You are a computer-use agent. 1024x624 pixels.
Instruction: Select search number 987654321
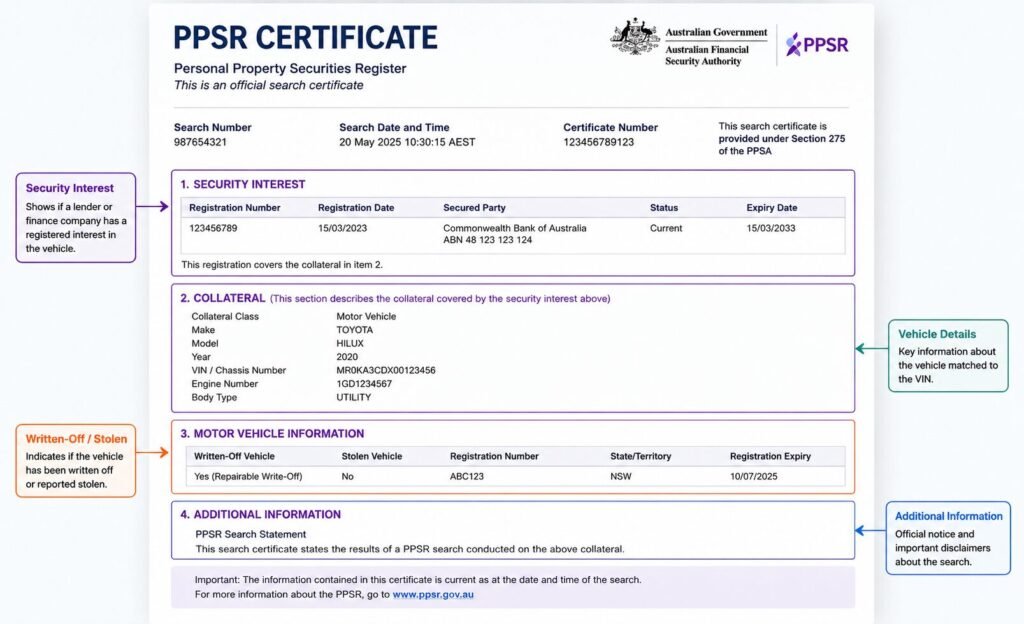click(200, 142)
